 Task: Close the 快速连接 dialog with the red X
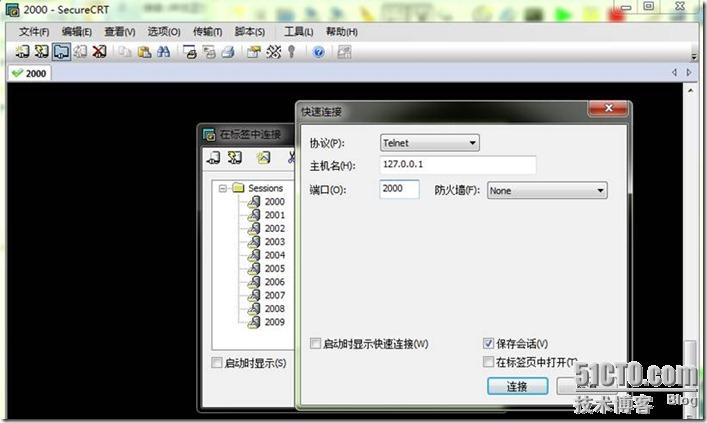point(608,109)
